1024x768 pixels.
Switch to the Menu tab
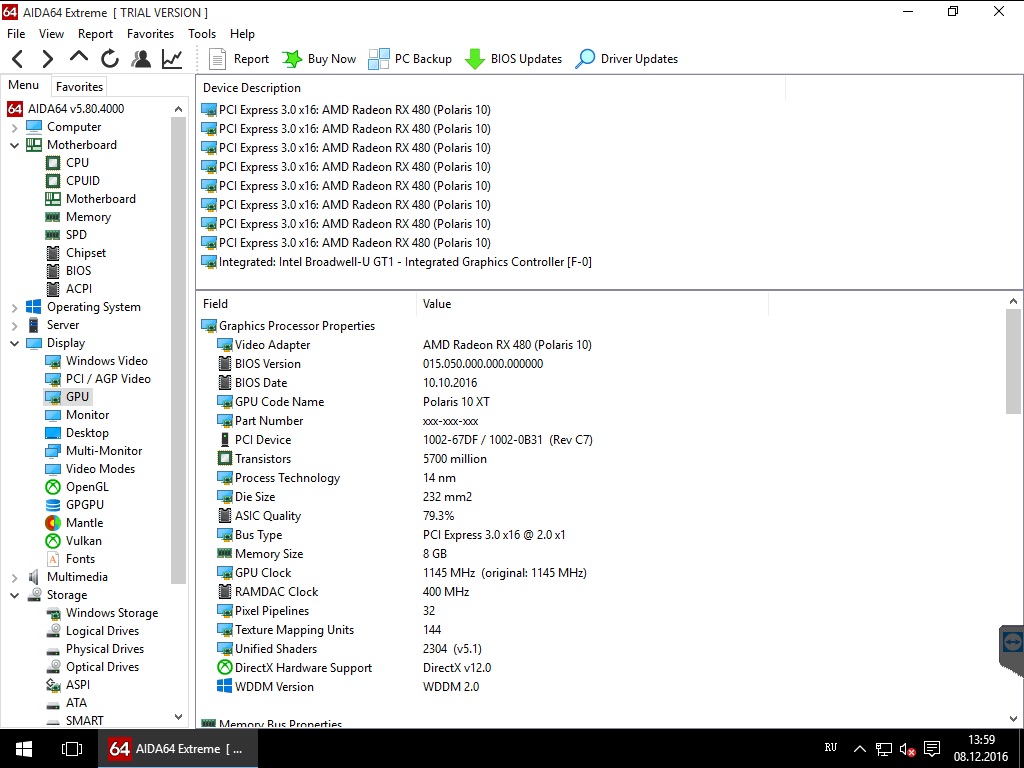[24, 85]
